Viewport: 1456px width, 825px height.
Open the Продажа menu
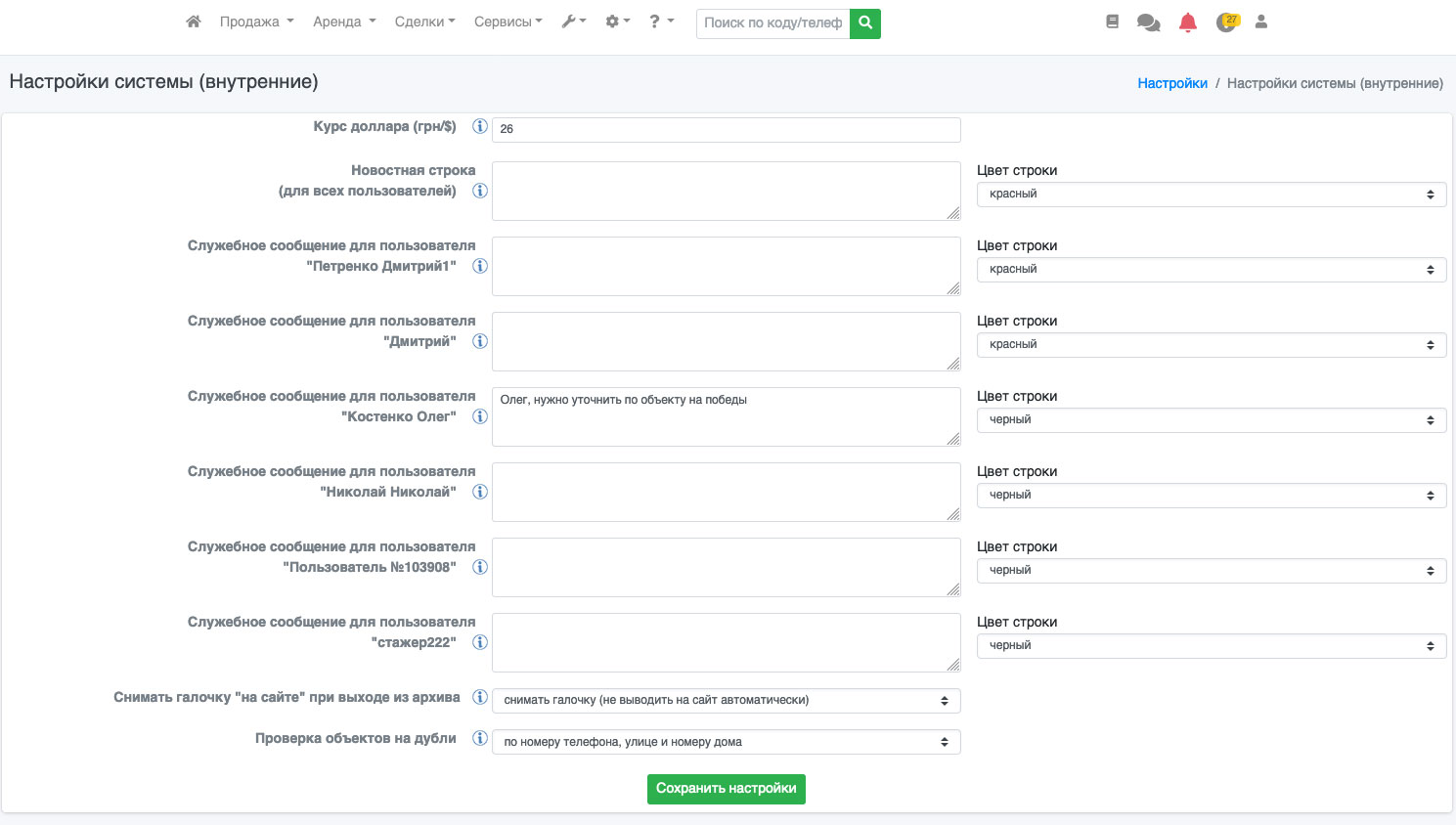point(256,22)
